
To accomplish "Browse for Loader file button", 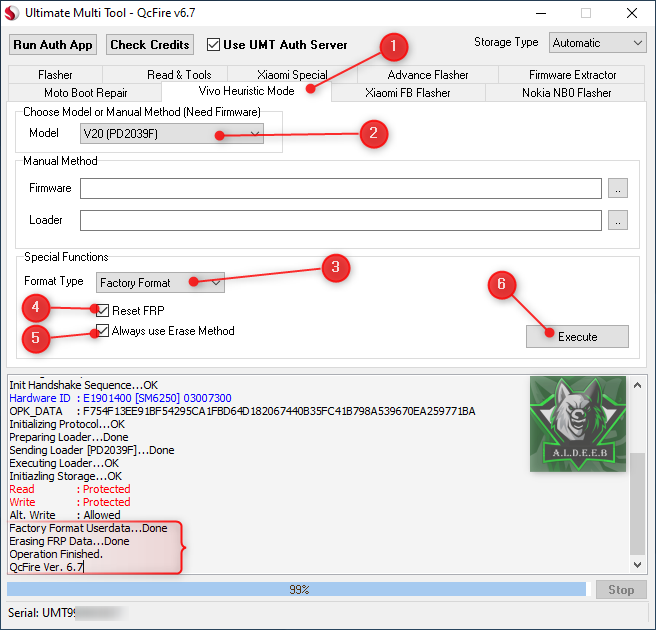I will pos(618,220).
